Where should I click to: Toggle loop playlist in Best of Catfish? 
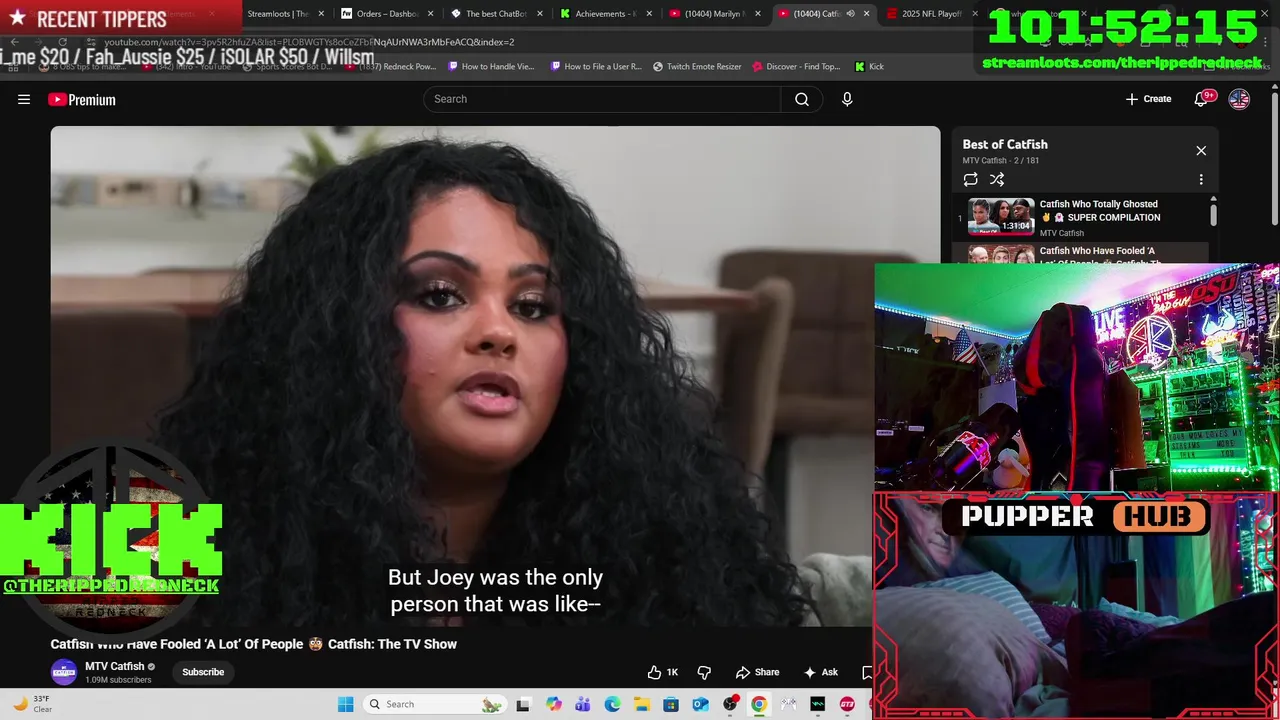point(970,179)
